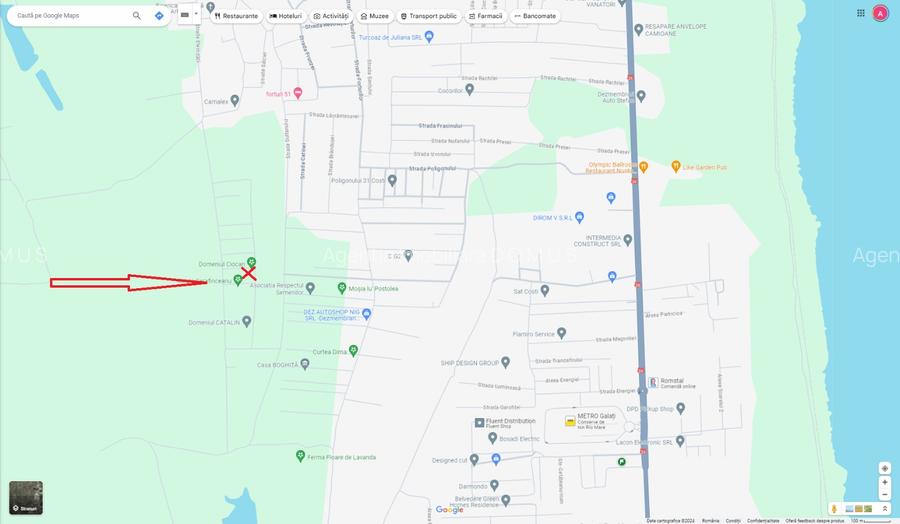Open the Confidențialitate link
The width and height of the screenshot is (900, 524).
[x=762, y=520]
